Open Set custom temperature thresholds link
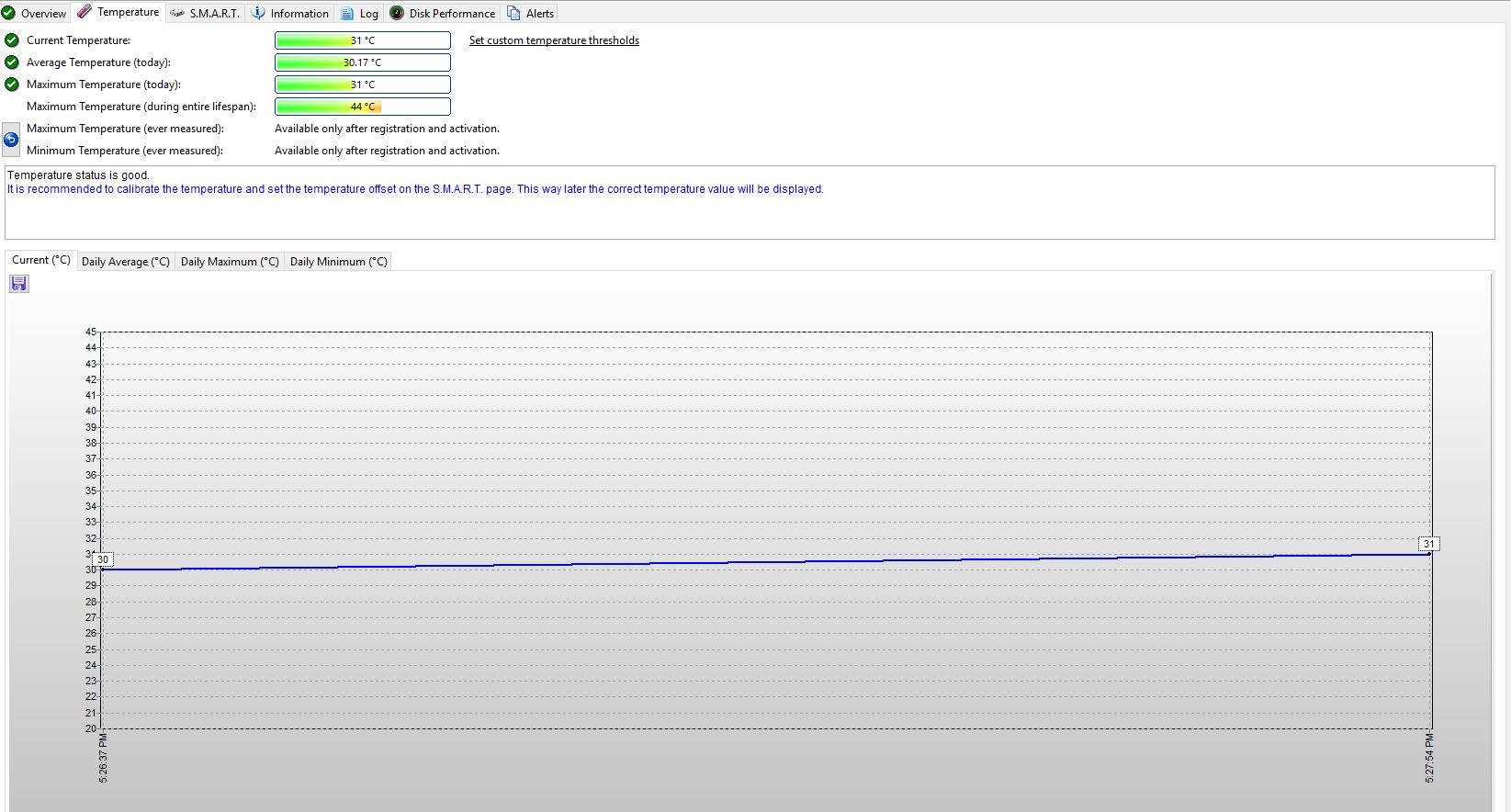This screenshot has height=812, width=1511. point(554,40)
